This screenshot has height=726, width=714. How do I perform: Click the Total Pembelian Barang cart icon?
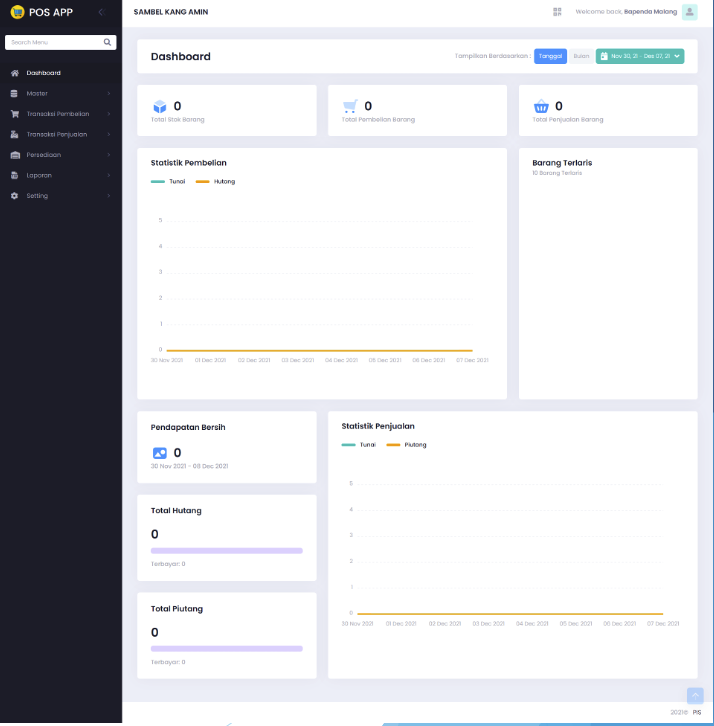[x=350, y=107]
